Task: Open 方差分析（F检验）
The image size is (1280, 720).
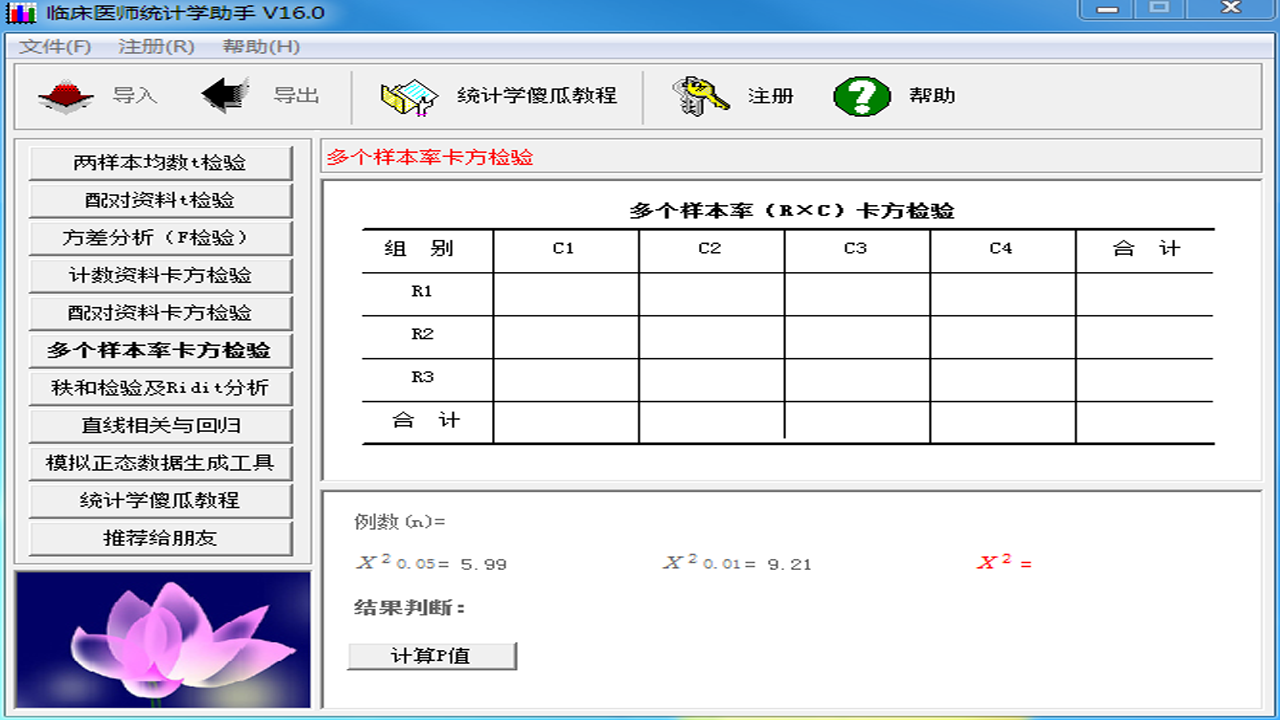Action: click(160, 238)
